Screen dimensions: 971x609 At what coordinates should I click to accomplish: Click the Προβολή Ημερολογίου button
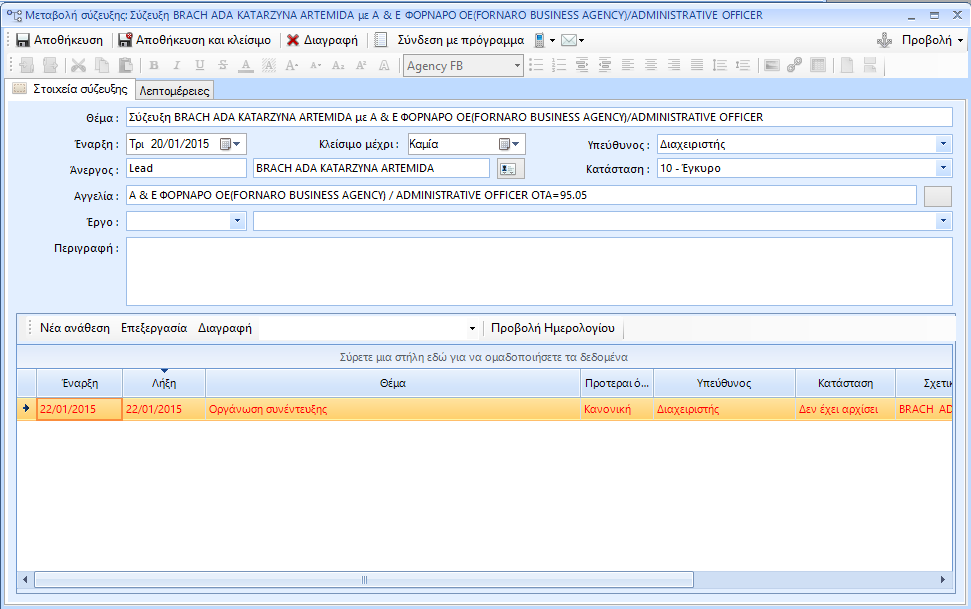(552, 328)
